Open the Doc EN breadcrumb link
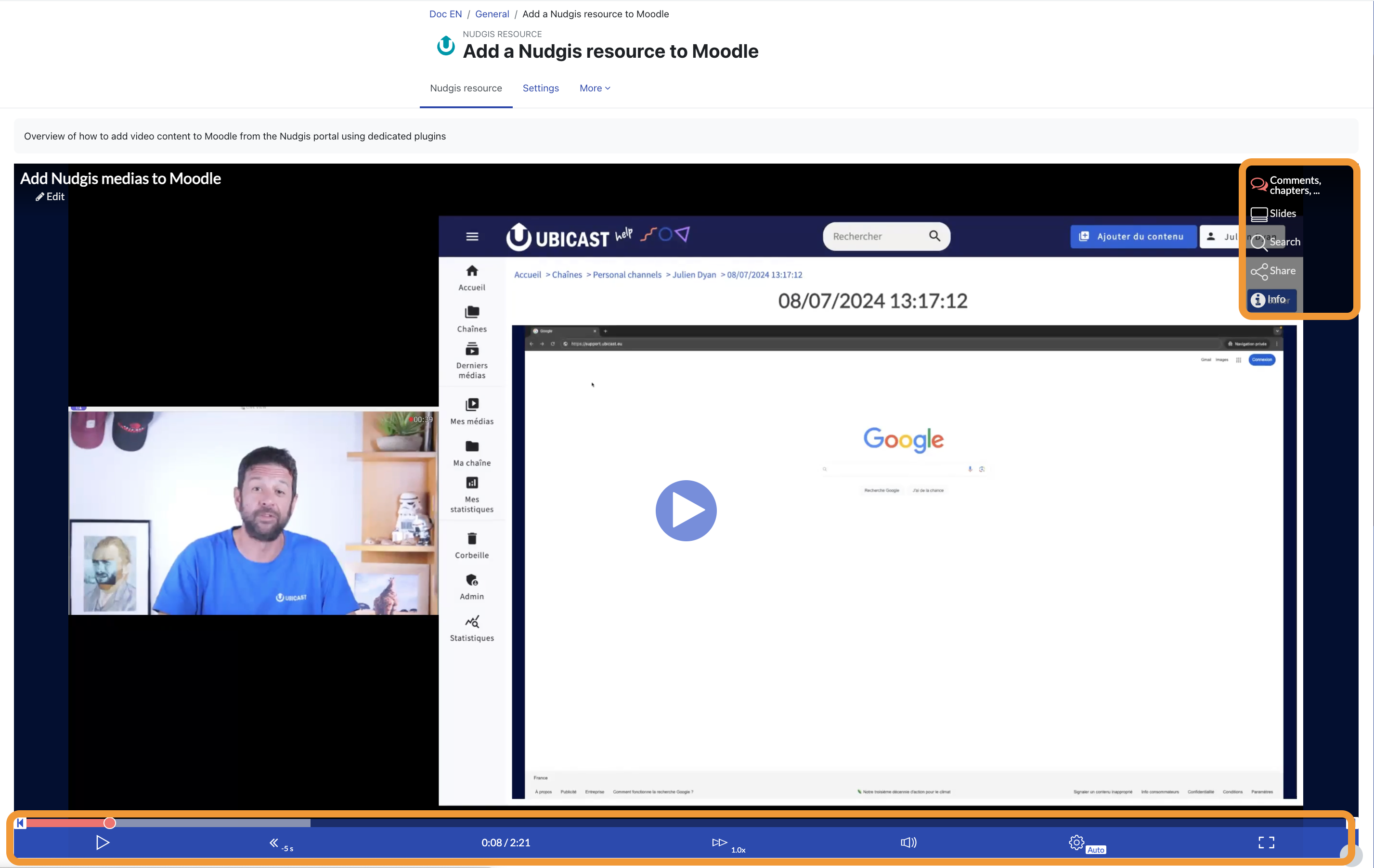Screen dimensions: 1374x868 pyautogui.click(x=445, y=14)
